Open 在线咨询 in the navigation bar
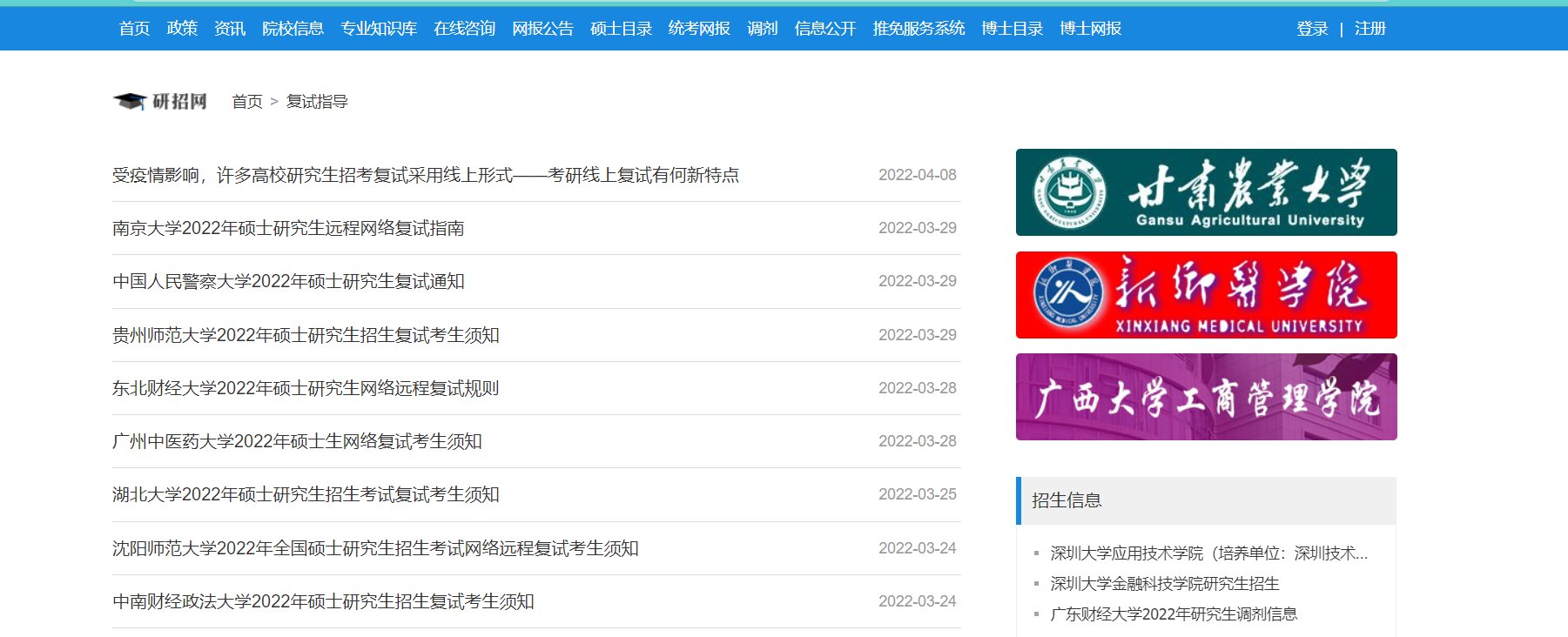1568x637 pixels. 465,29
